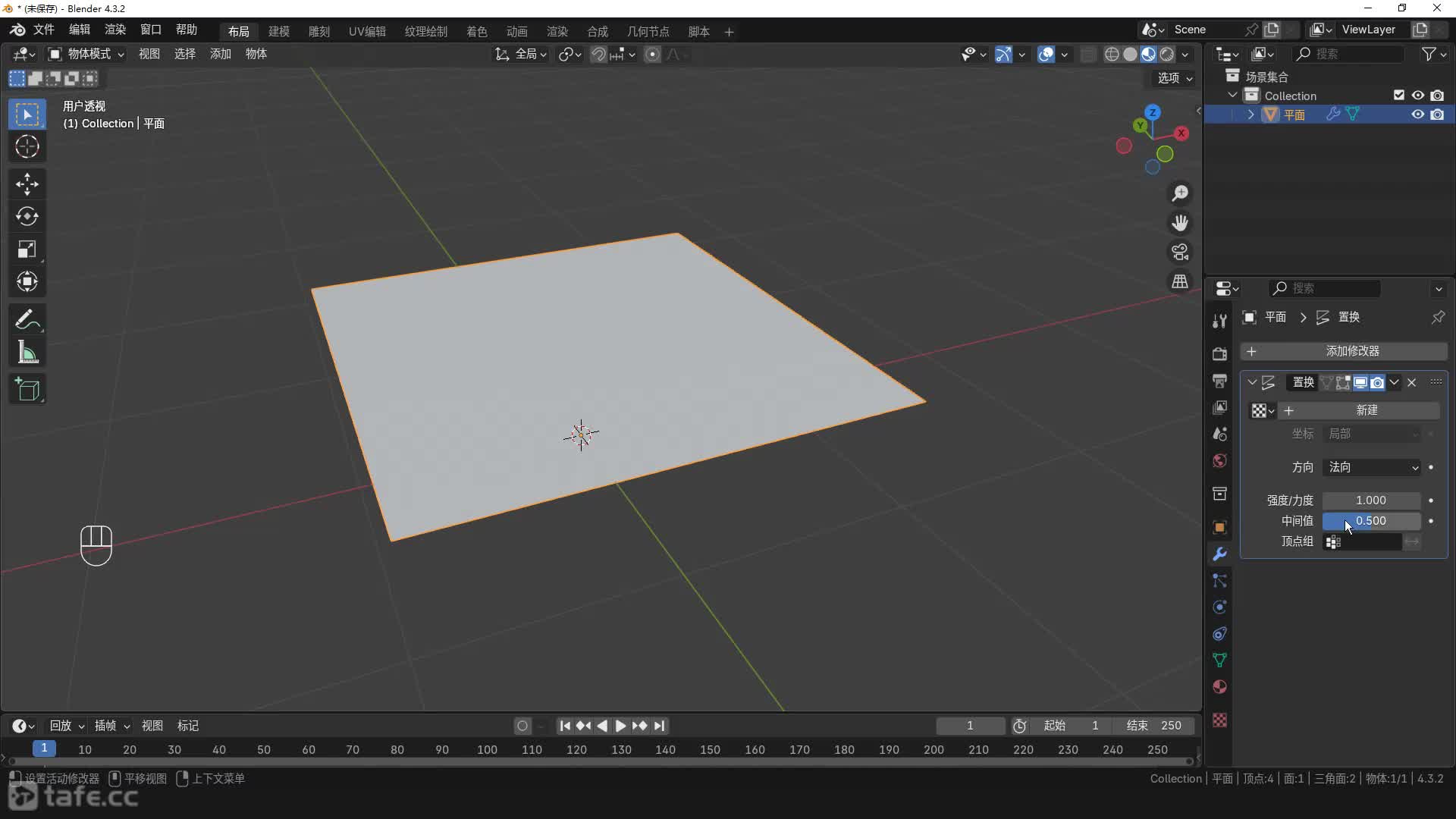Screen dimensions: 1456x819
Task: Switch orthographic/perspective grid icon
Action: point(1180,281)
